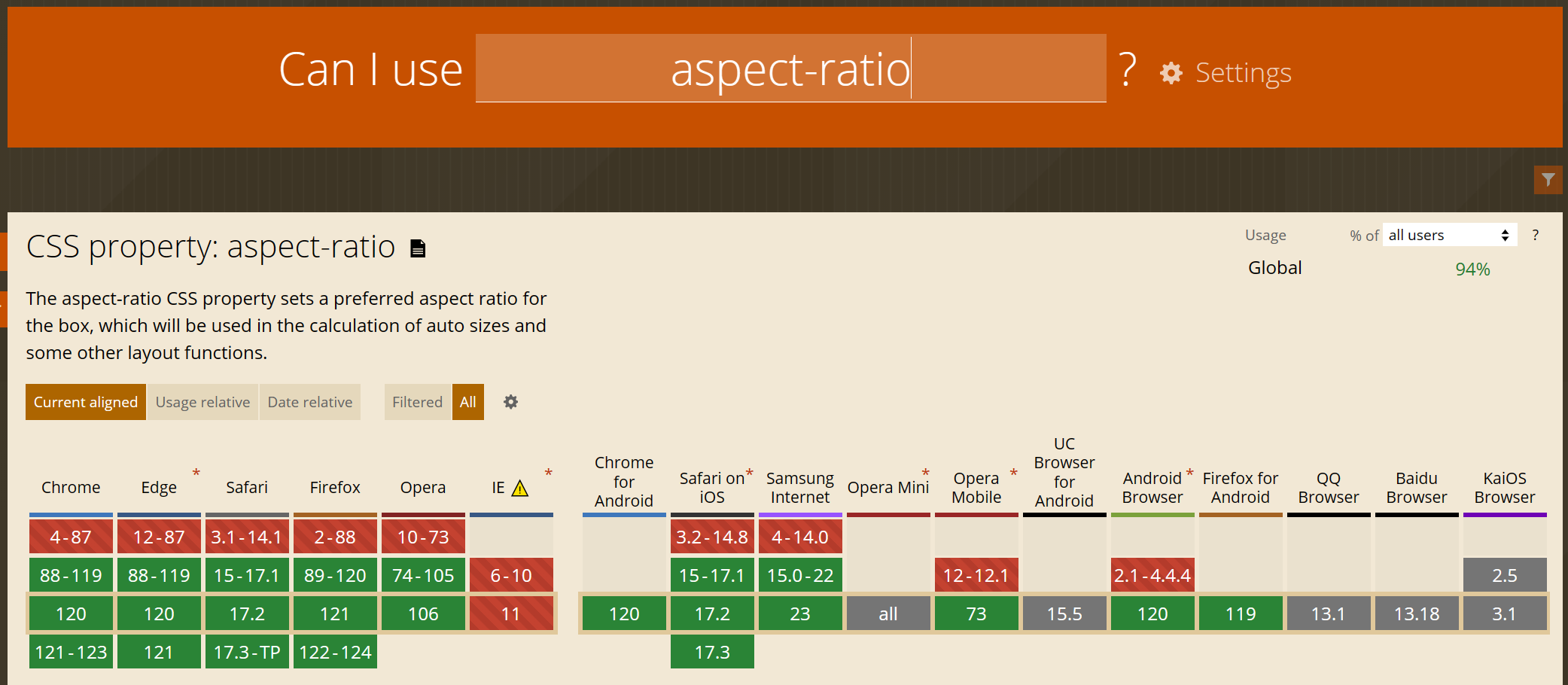This screenshot has width=1568, height=685.
Task: Click the Can I use site title
Action: (x=370, y=70)
